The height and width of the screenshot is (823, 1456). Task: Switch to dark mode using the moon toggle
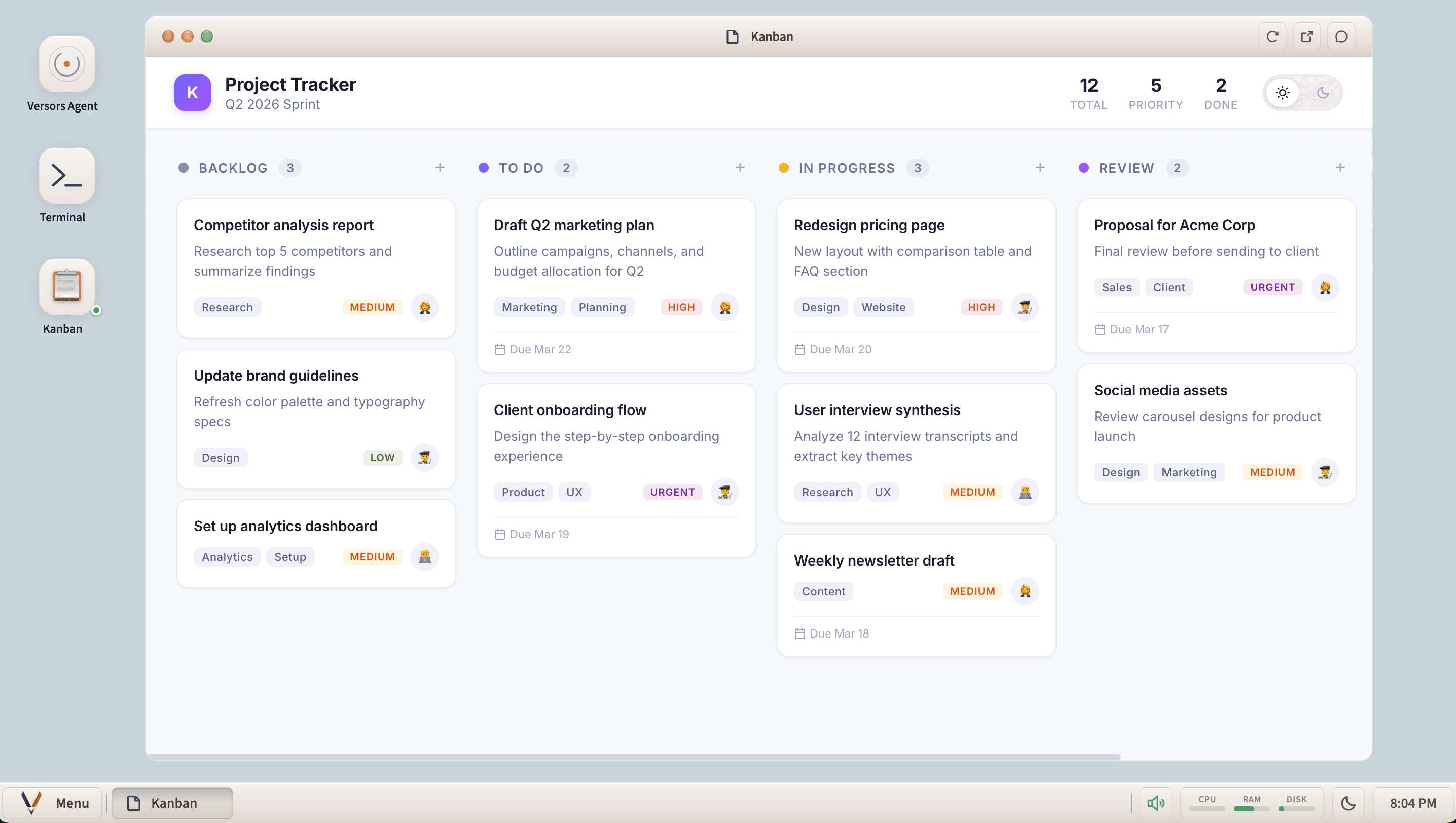tap(1323, 92)
